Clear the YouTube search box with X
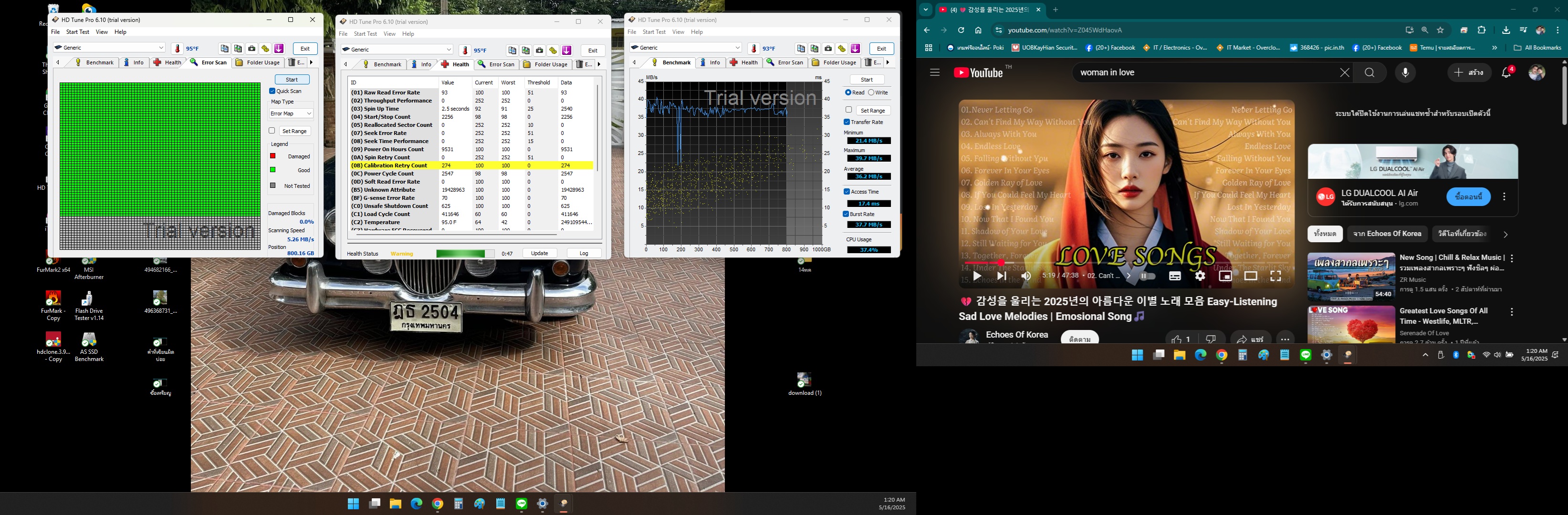 tap(1344, 72)
